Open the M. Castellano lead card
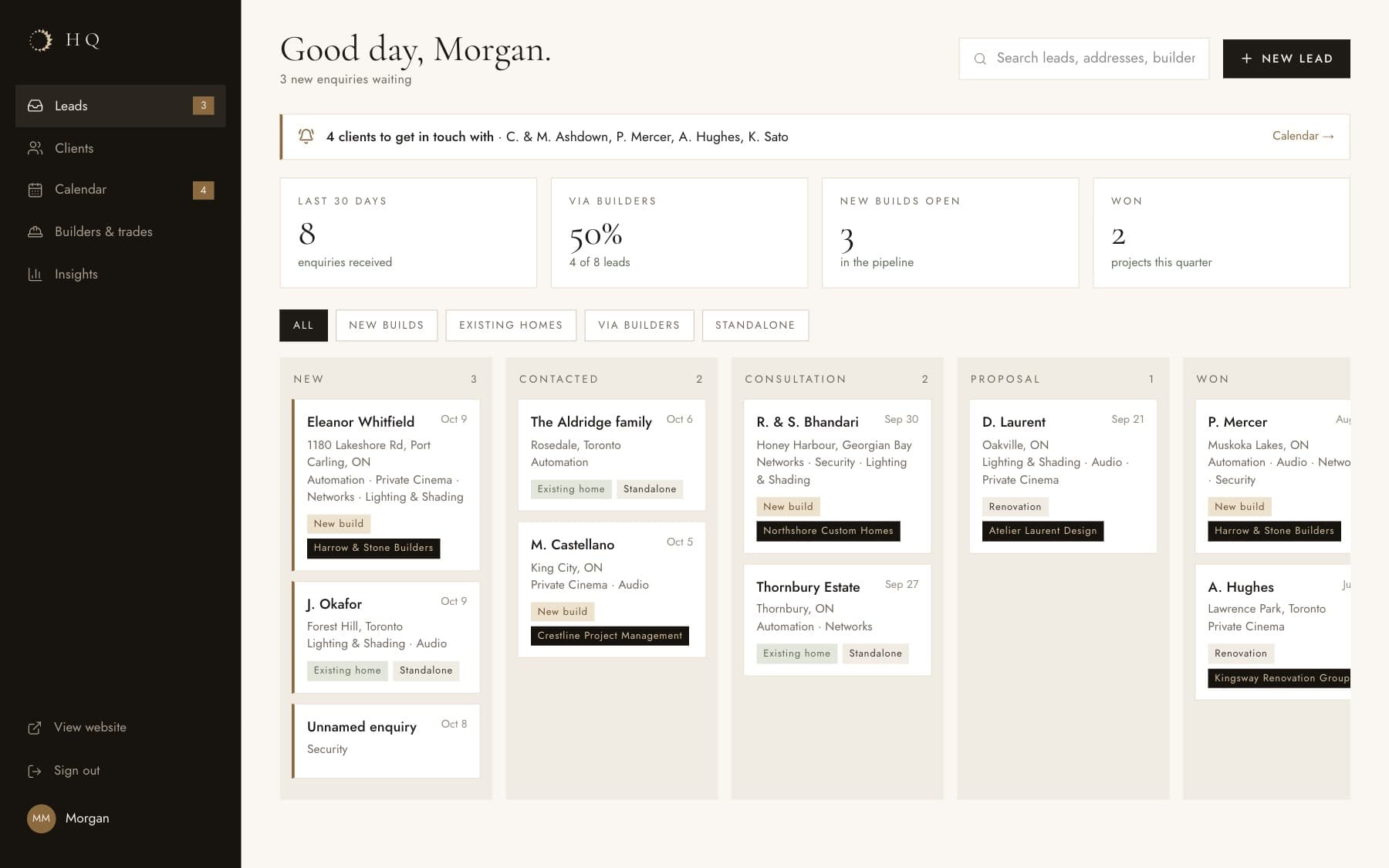This screenshot has height=868, width=1389. tap(612, 589)
